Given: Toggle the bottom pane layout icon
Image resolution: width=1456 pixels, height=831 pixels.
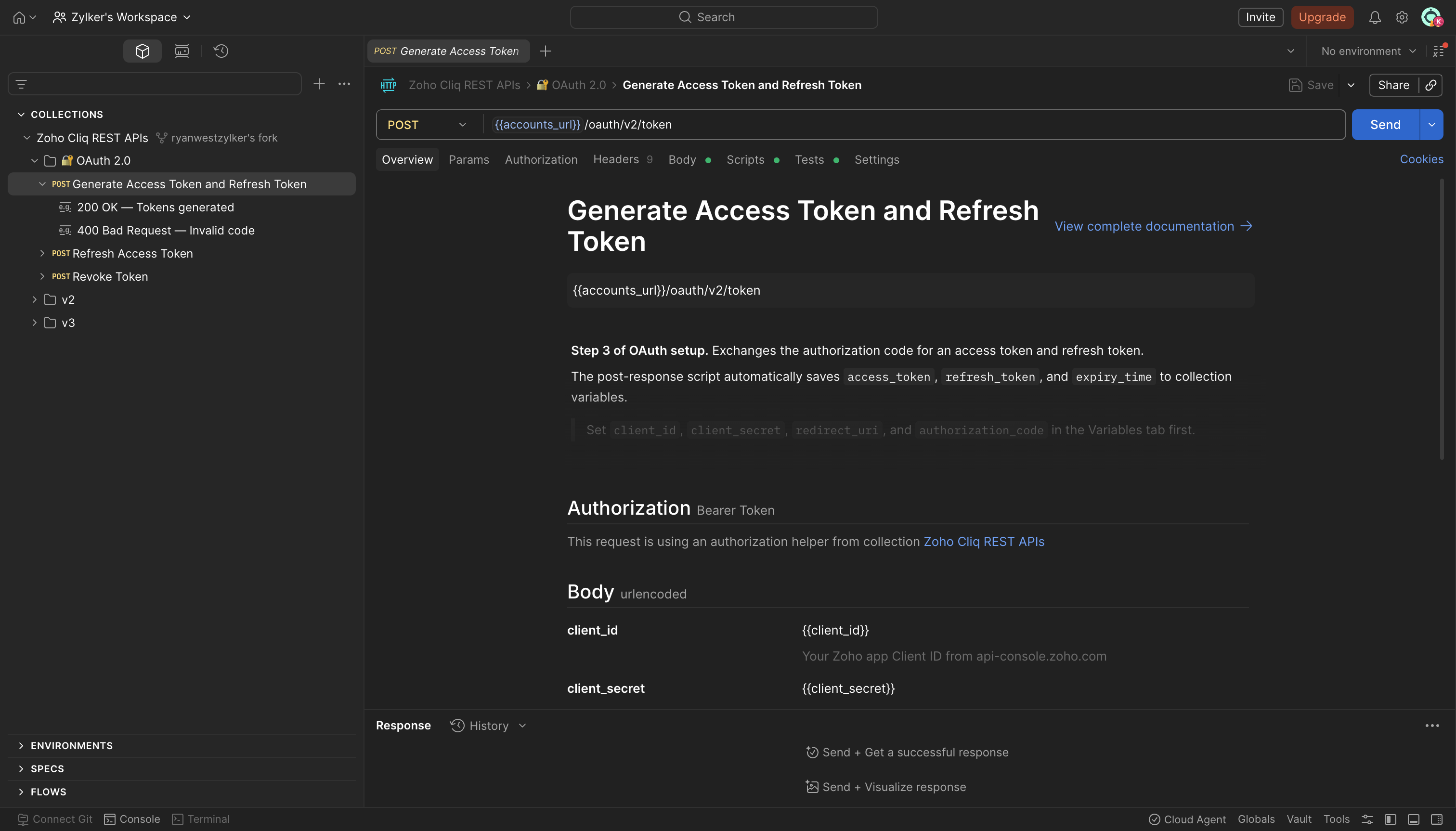Looking at the screenshot, I should (1414, 819).
